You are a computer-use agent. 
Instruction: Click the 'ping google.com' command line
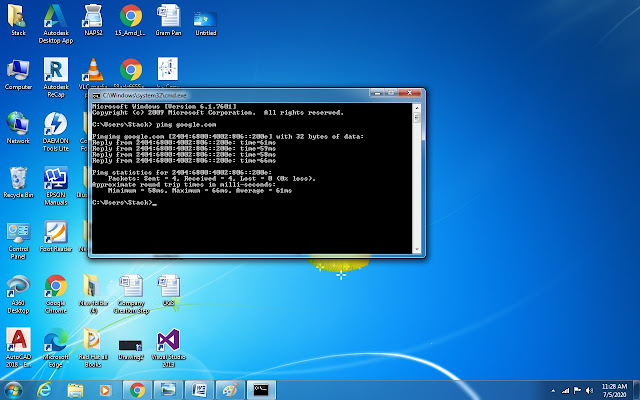[154, 124]
